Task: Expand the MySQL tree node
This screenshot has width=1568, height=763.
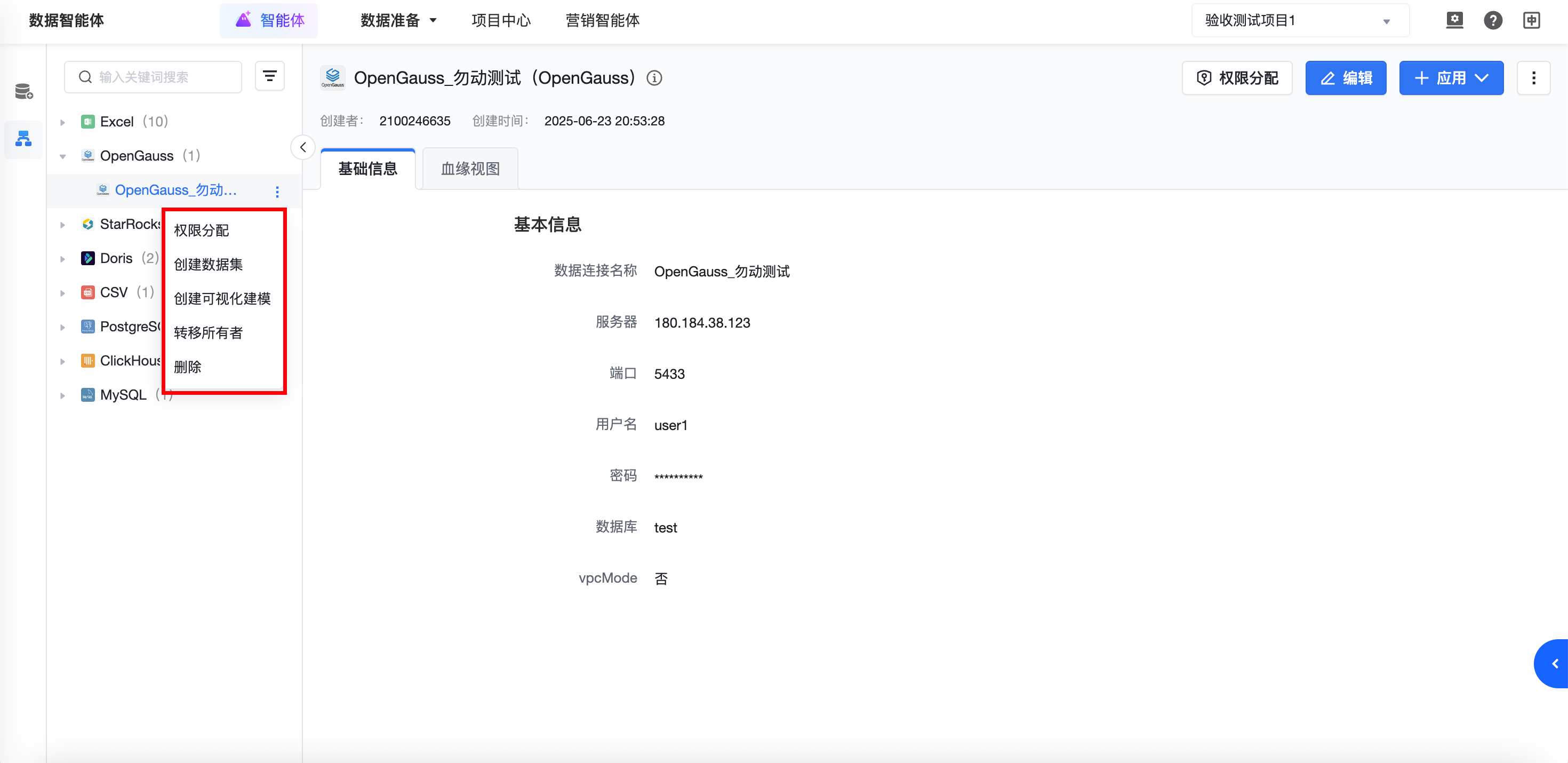Action: pyautogui.click(x=62, y=395)
